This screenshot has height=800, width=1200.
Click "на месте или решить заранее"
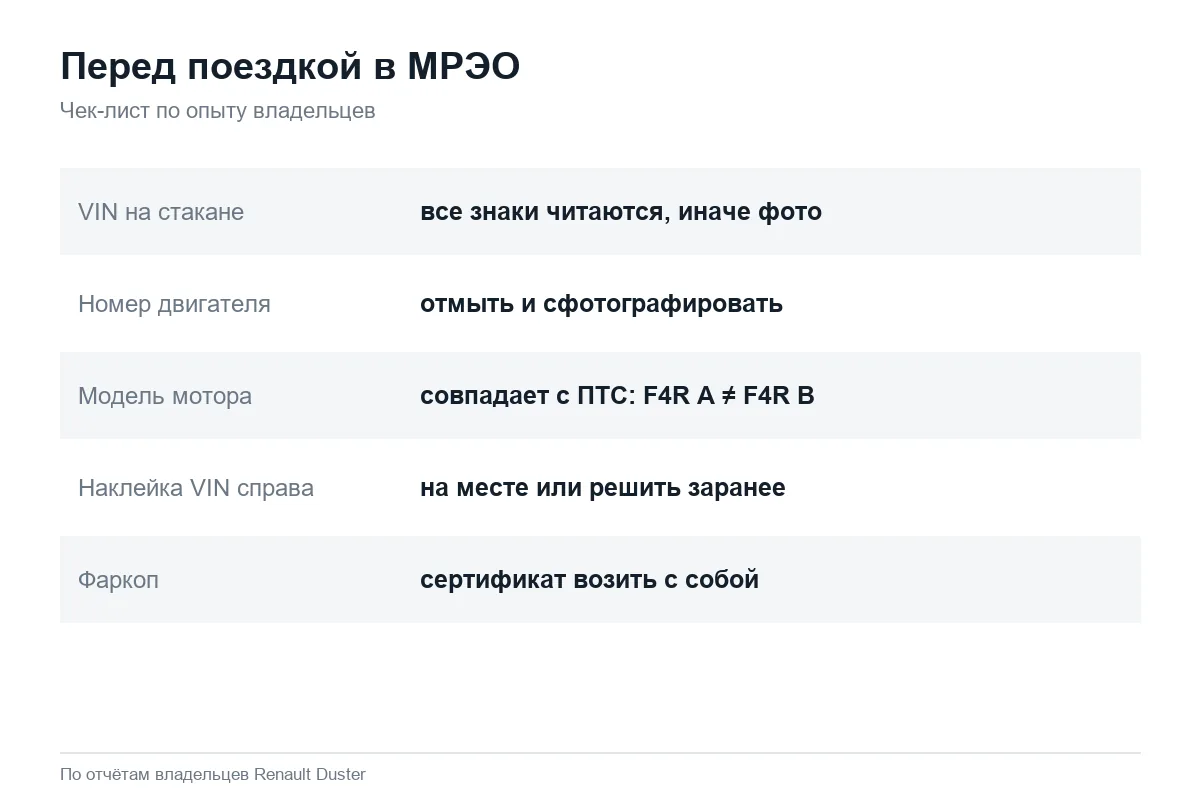(x=603, y=488)
